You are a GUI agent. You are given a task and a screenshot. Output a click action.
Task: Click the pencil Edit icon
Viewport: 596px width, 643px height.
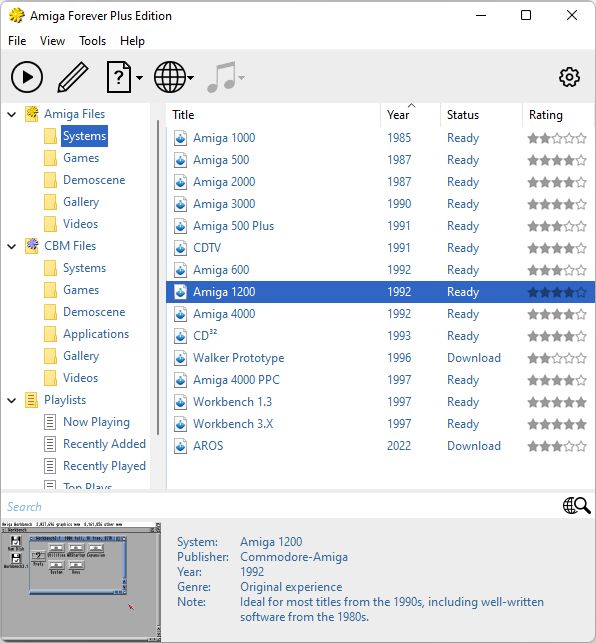coord(73,77)
